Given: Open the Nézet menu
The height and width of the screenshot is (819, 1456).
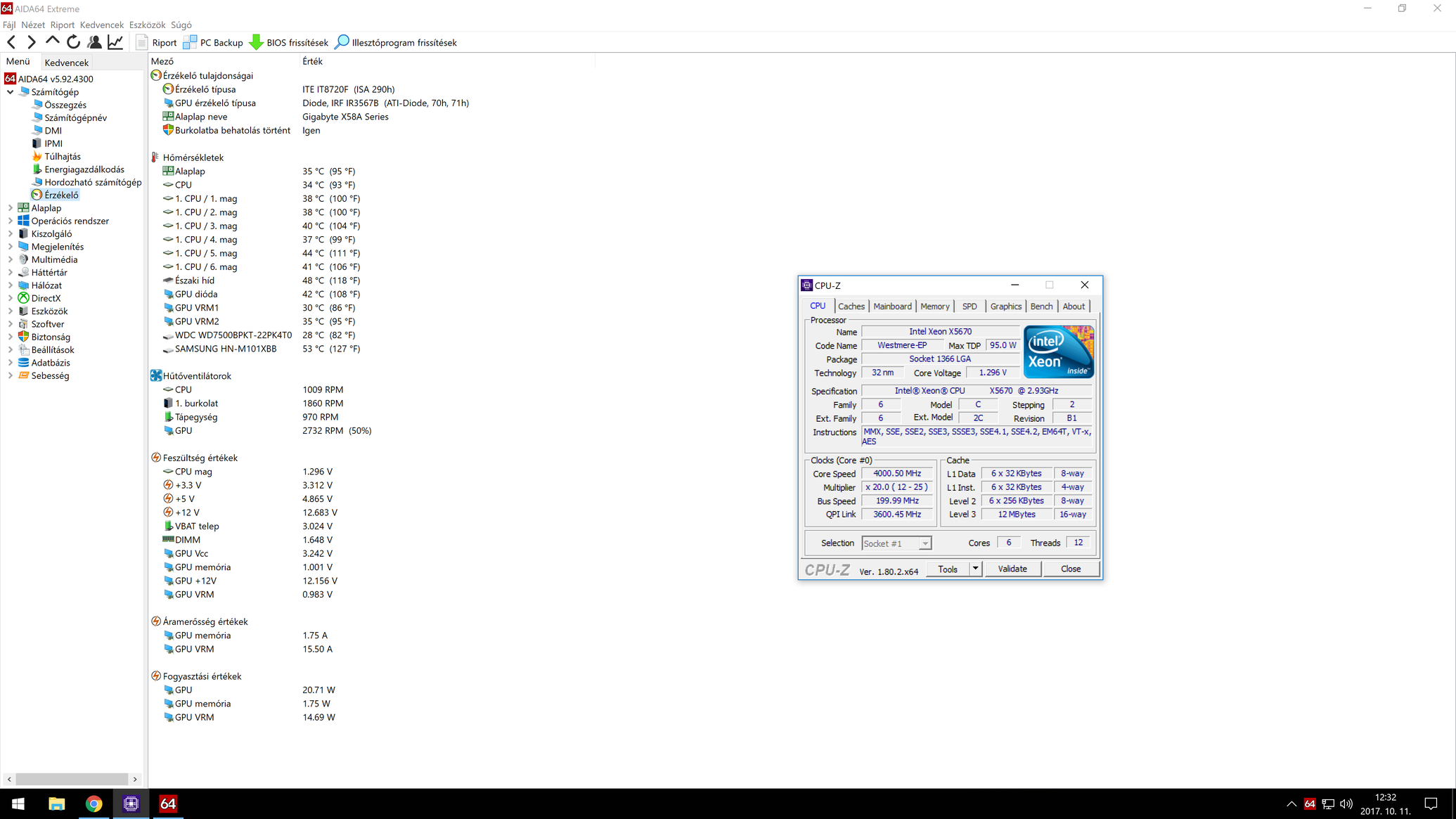Looking at the screenshot, I should click(33, 25).
